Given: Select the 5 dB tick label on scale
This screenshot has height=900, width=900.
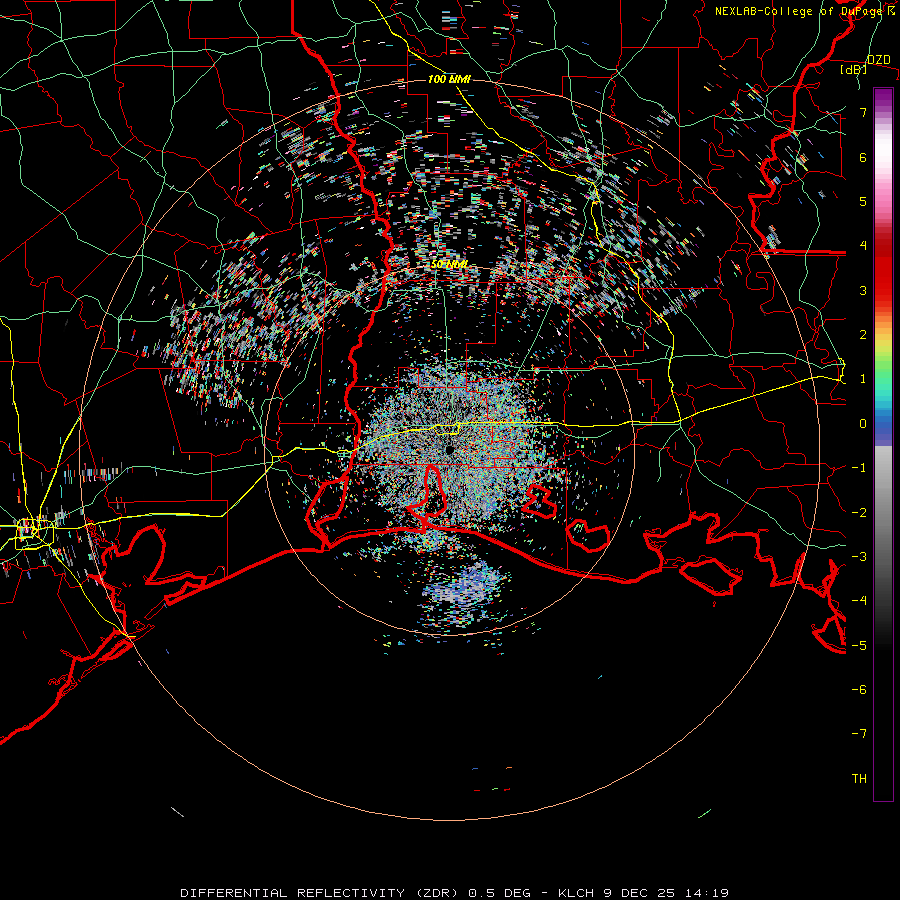Looking at the screenshot, I should pyautogui.click(x=863, y=201).
